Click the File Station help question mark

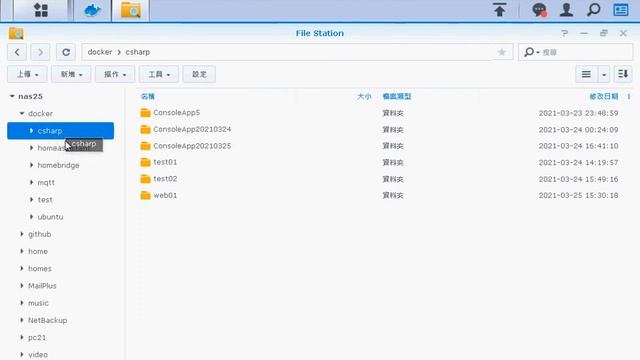[564, 33]
